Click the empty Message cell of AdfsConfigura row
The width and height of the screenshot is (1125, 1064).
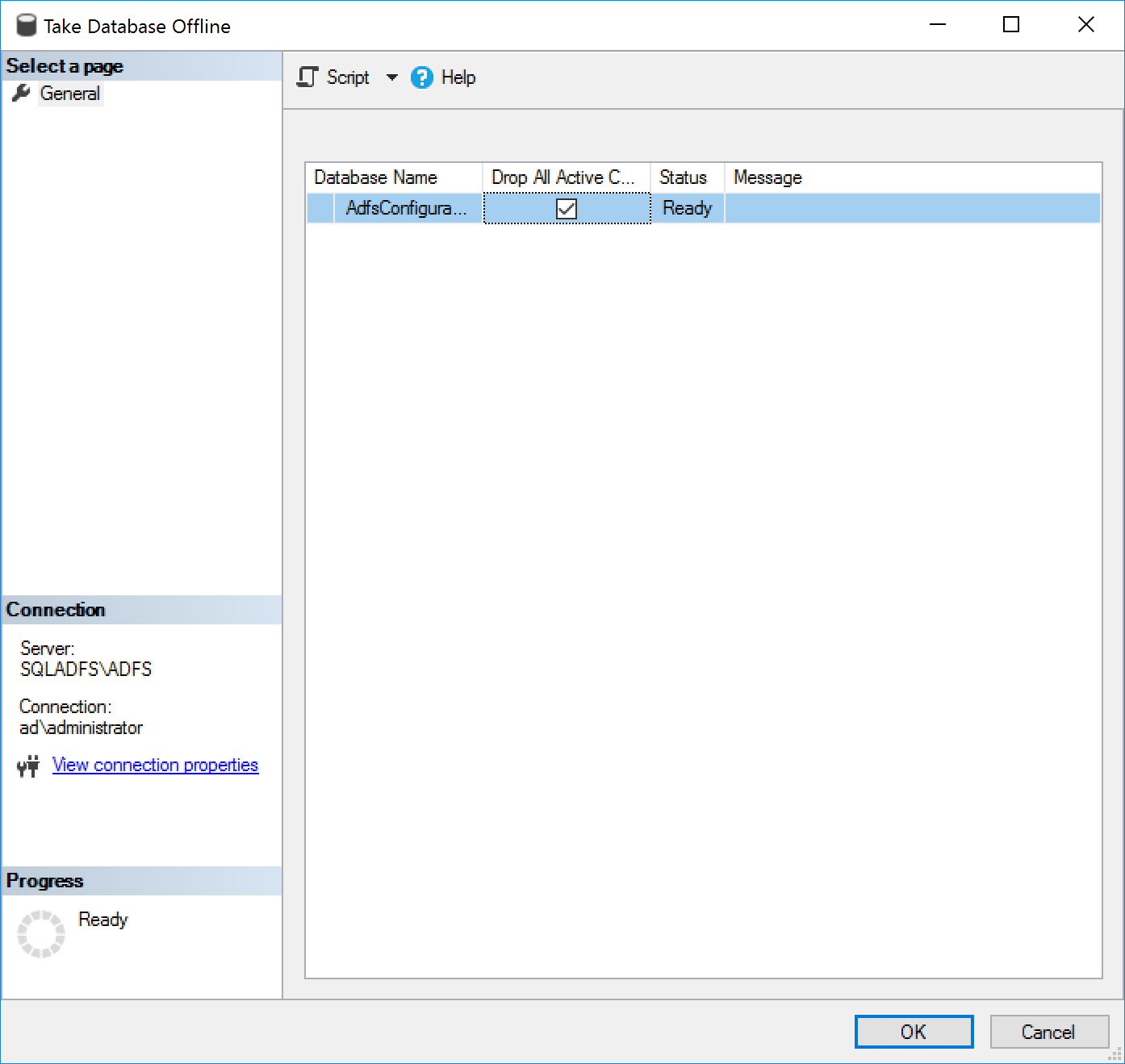pos(913,208)
